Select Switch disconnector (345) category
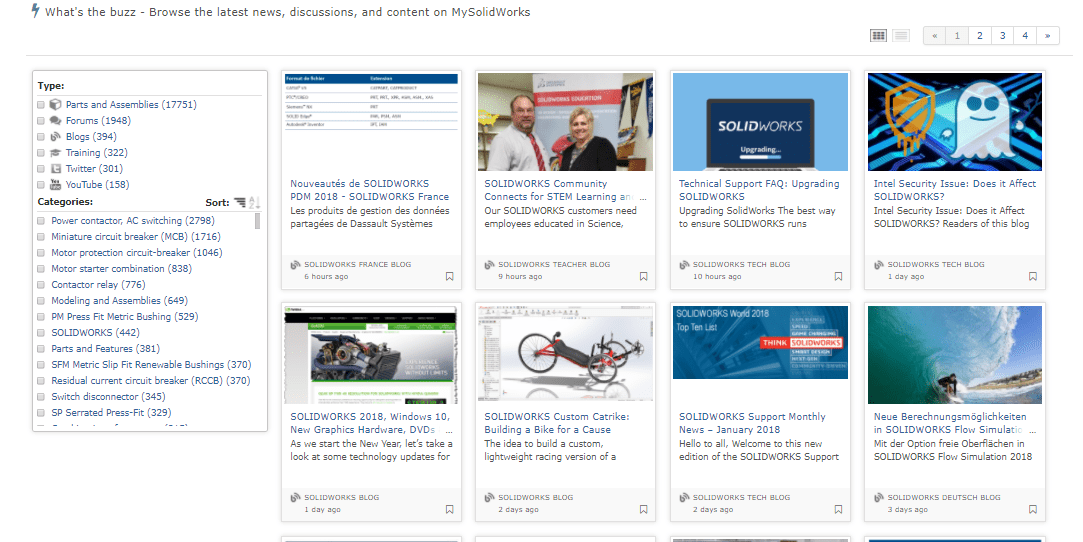 coord(108,396)
